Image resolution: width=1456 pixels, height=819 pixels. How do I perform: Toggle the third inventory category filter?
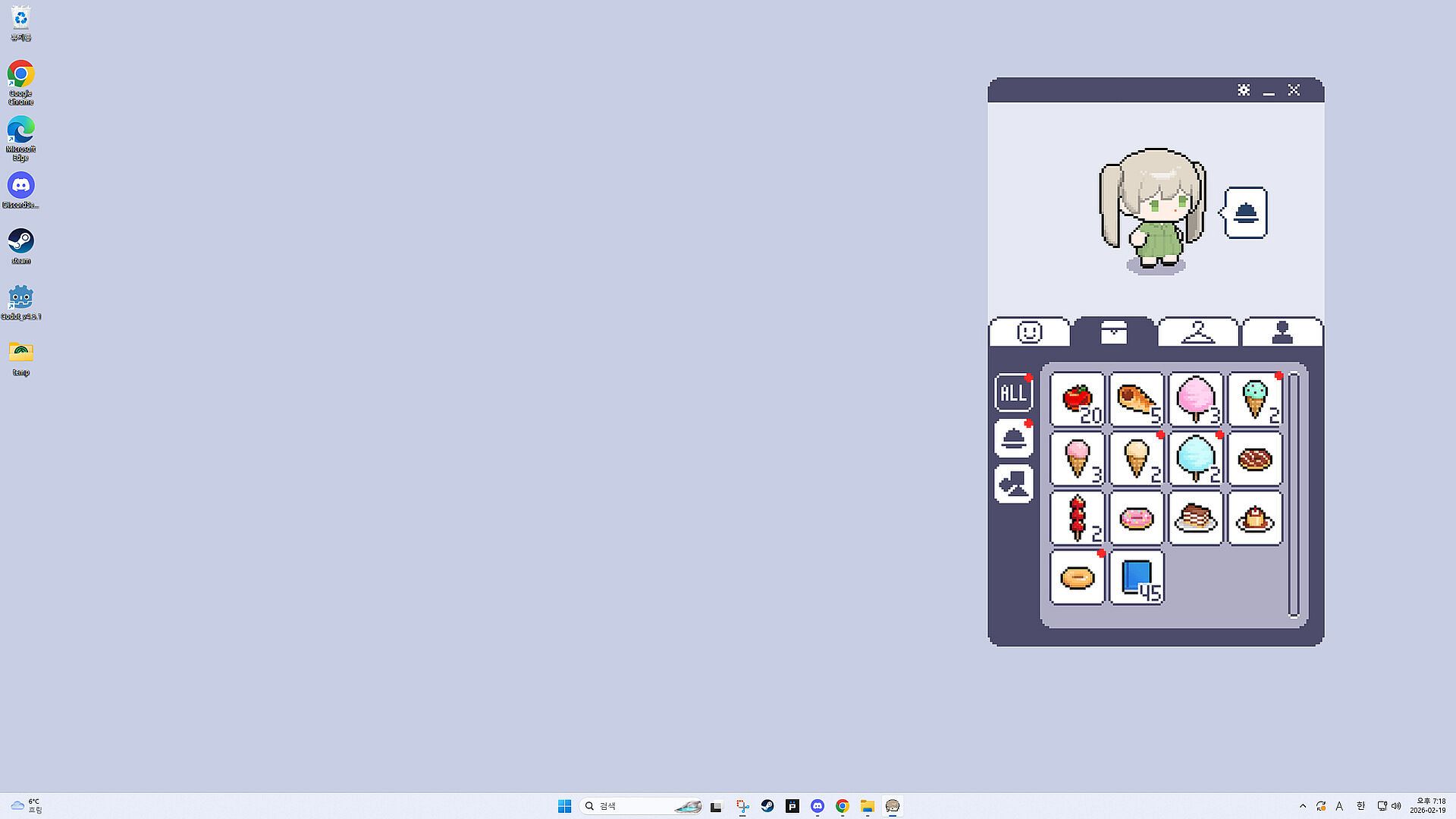coord(1013,484)
